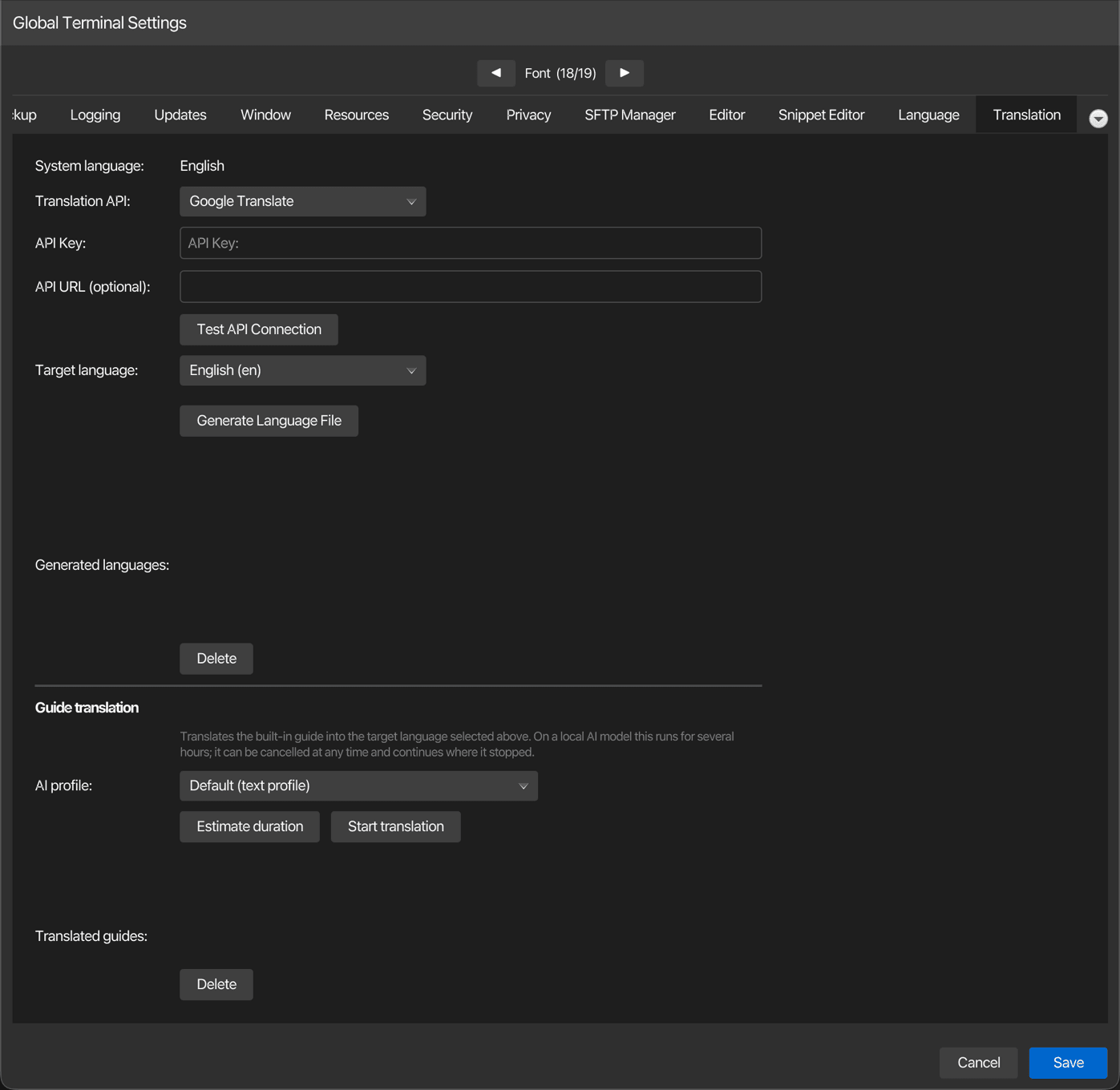This screenshot has height=1090, width=1120.
Task: Switch to the Updates tab
Action: pos(180,115)
